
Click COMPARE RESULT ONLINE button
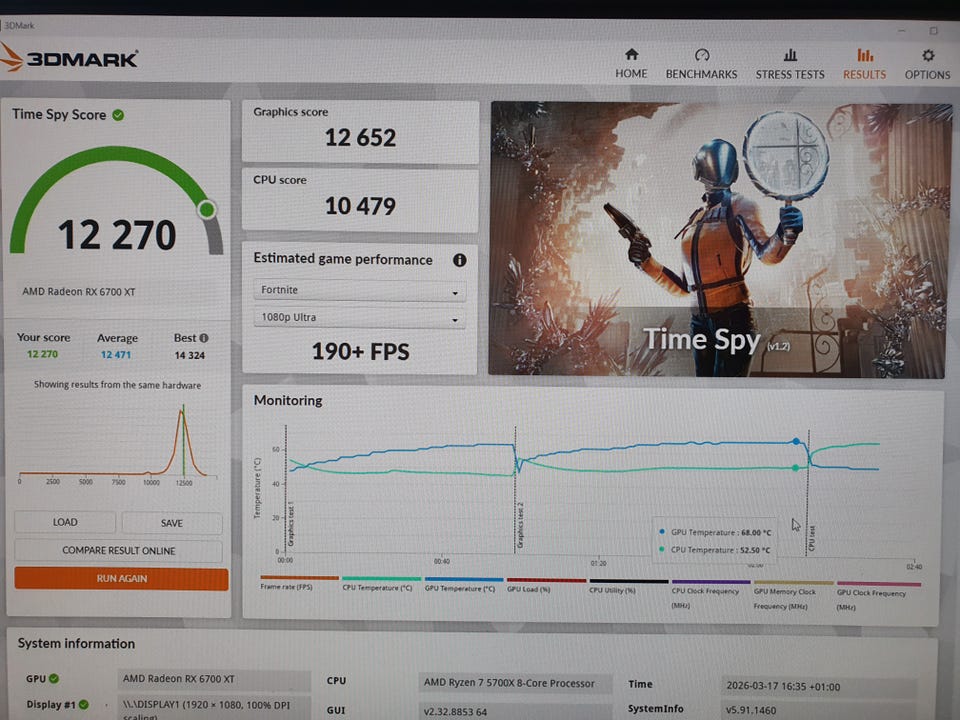click(118, 550)
